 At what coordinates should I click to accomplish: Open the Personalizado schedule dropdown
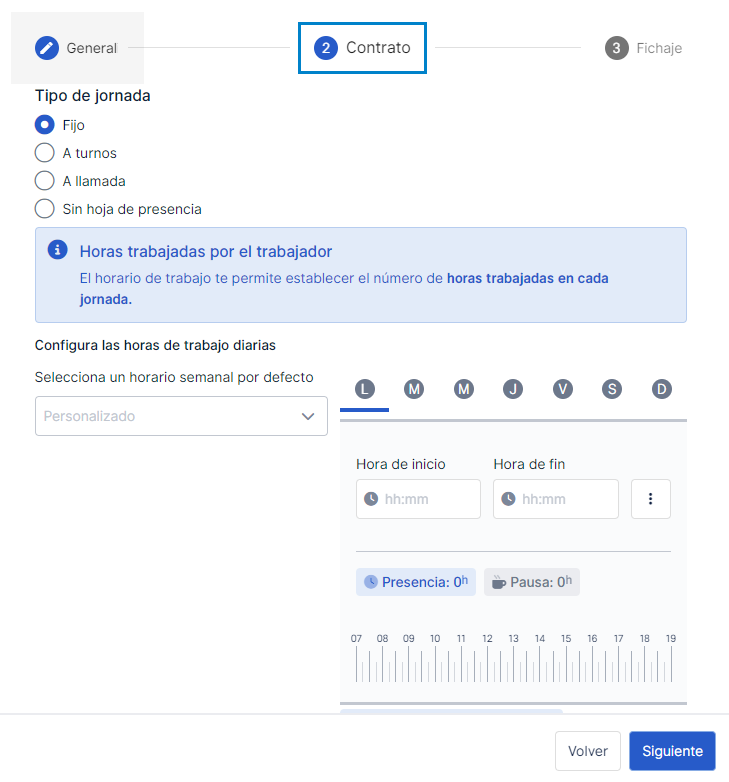click(181, 416)
